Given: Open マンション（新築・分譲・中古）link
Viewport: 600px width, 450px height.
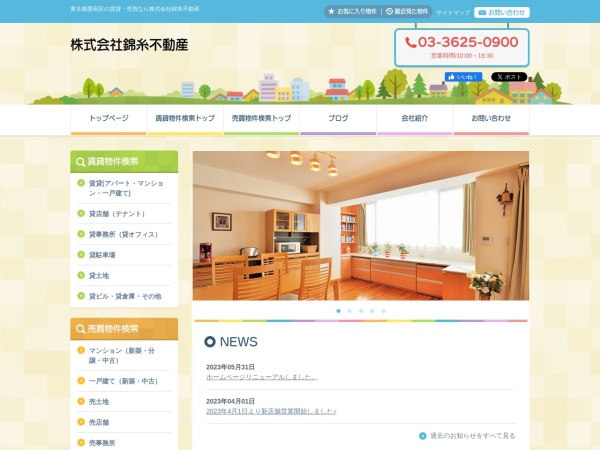Looking at the screenshot, I should [122, 355].
